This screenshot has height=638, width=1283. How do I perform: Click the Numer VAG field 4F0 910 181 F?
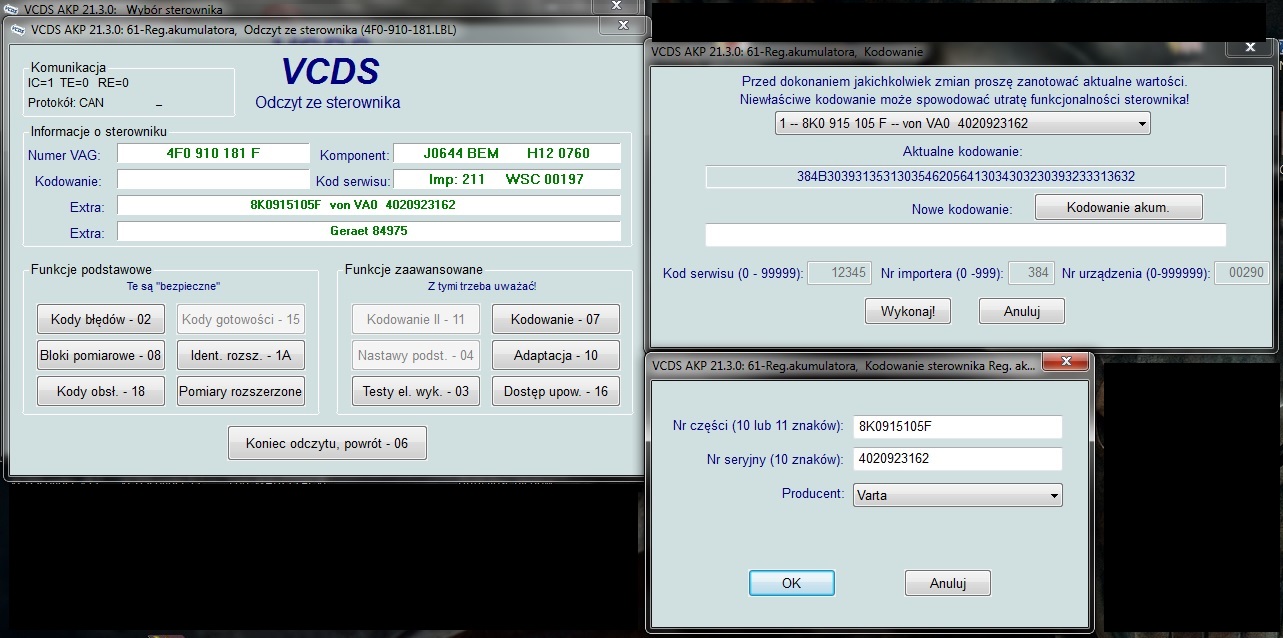[214, 153]
